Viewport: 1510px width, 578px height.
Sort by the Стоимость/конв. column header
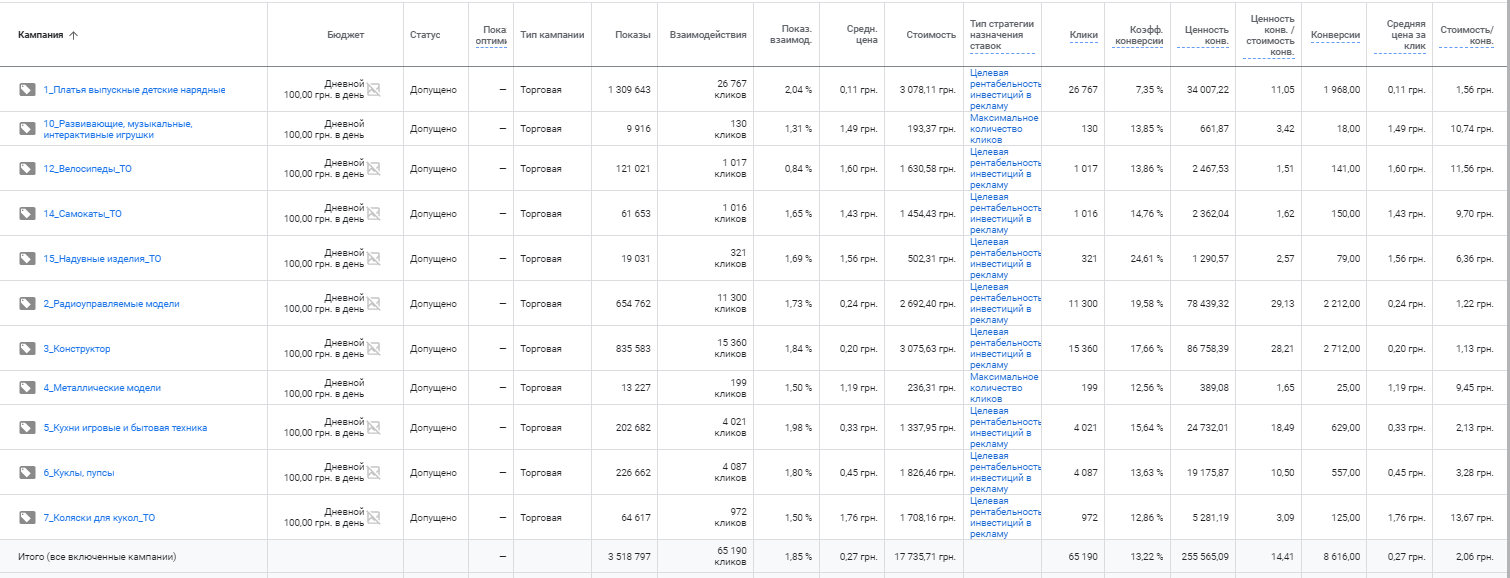1466,35
